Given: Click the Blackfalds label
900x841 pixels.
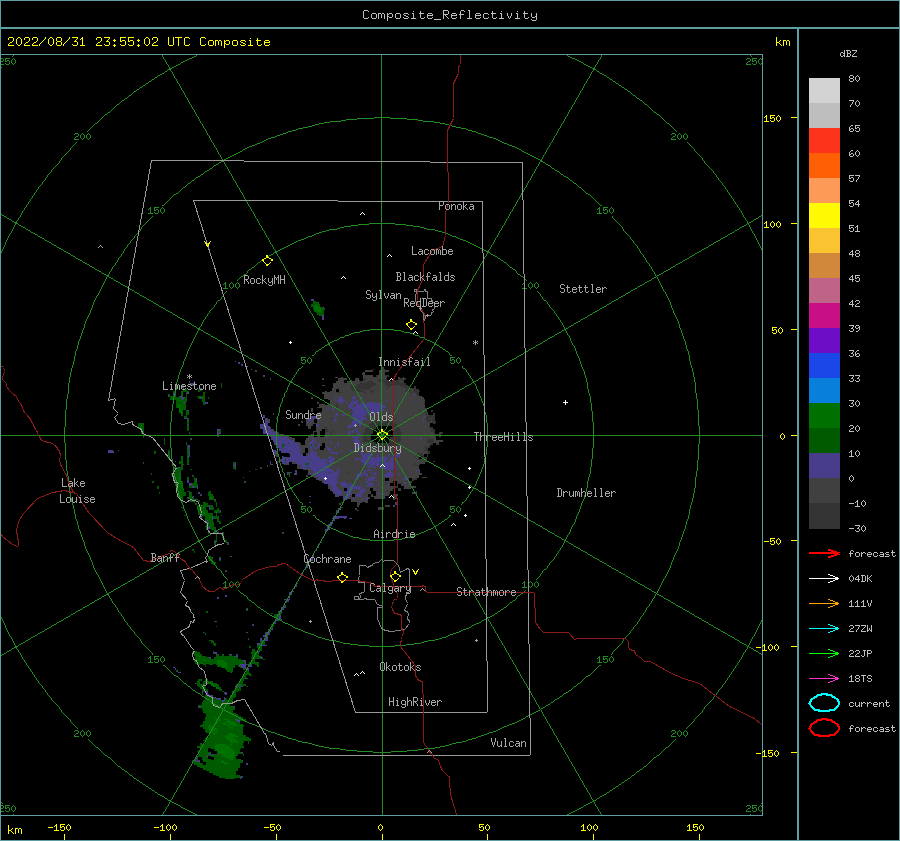Looking at the screenshot, I should (x=425, y=277).
